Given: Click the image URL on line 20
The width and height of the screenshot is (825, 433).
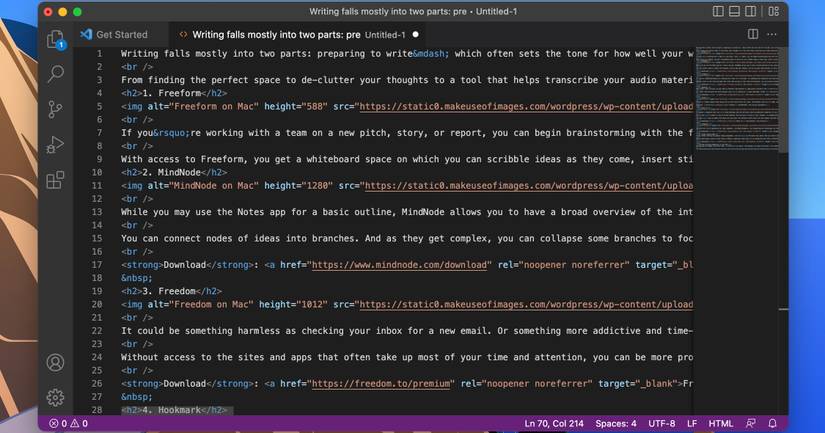Looking at the screenshot, I should click(x=526, y=305).
